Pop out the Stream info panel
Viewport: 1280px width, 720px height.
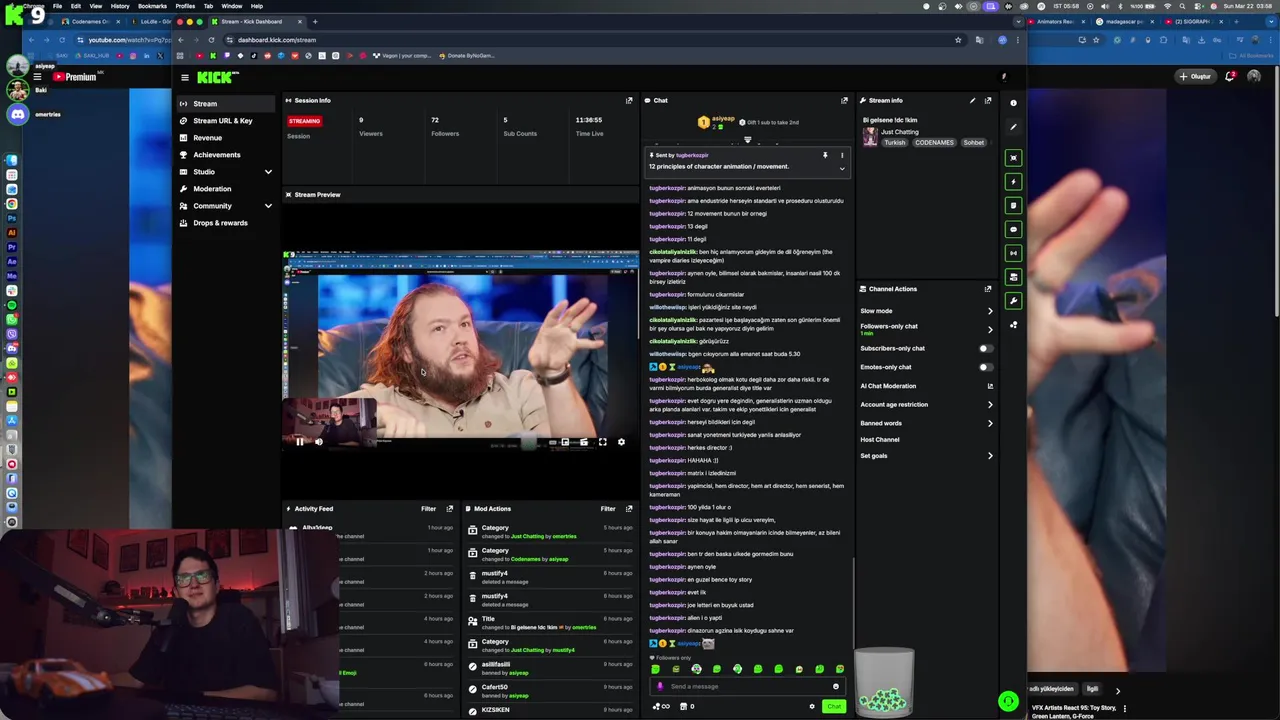988,100
